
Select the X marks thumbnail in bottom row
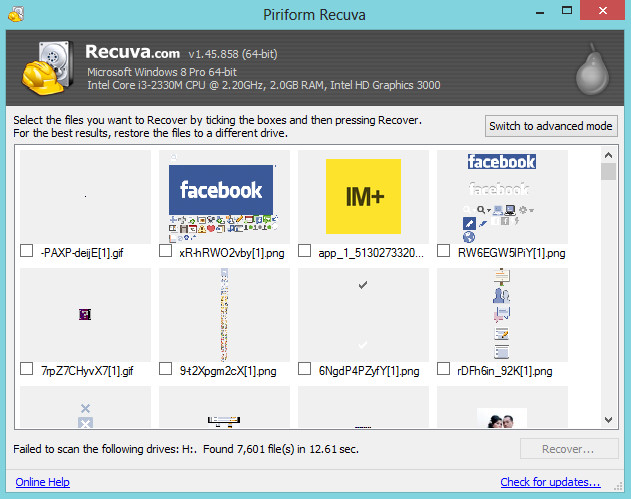coord(85,407)
